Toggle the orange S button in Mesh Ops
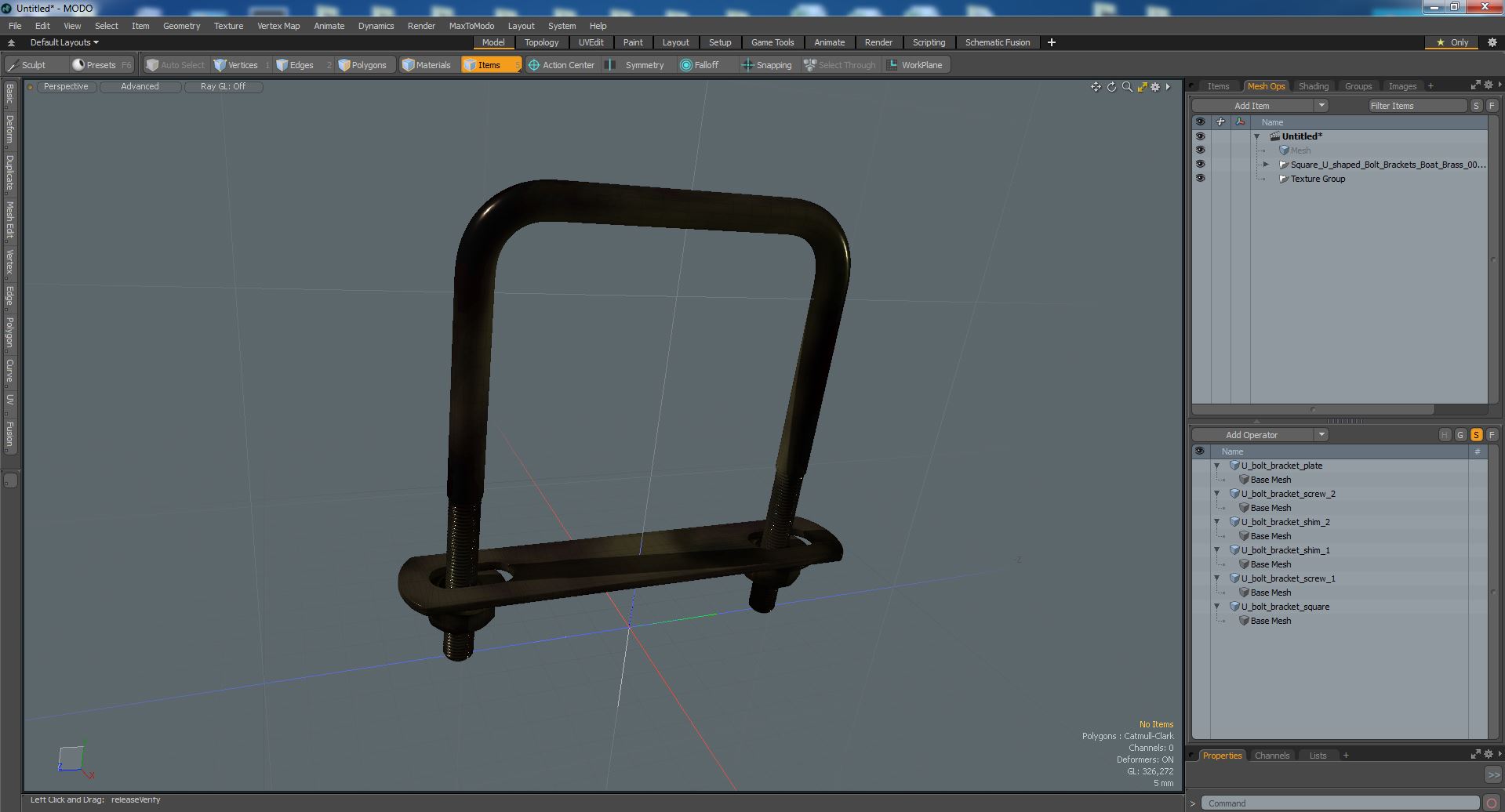 point(1476,435)
